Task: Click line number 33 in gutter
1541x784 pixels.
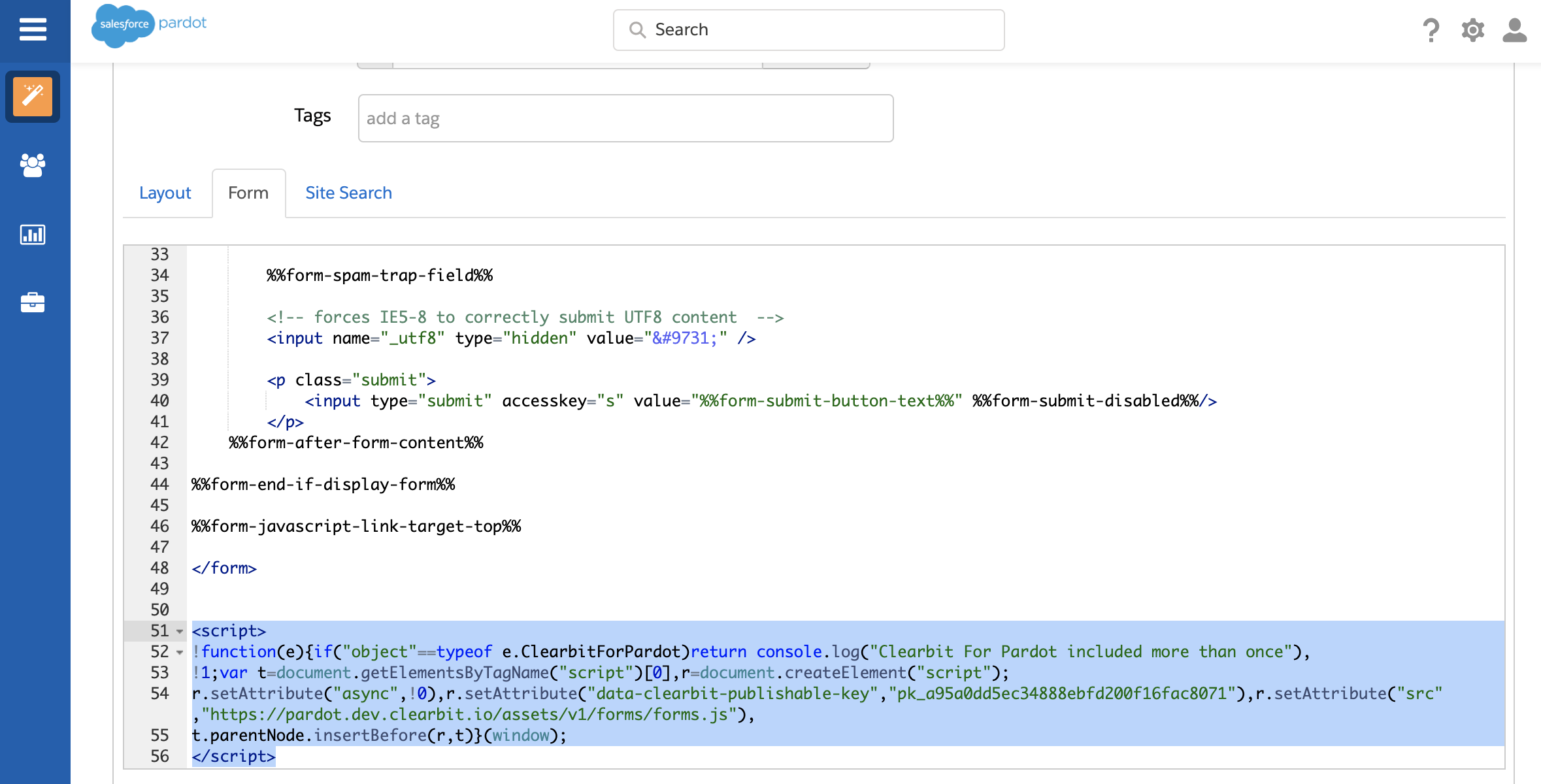Action: coord(159,254)
